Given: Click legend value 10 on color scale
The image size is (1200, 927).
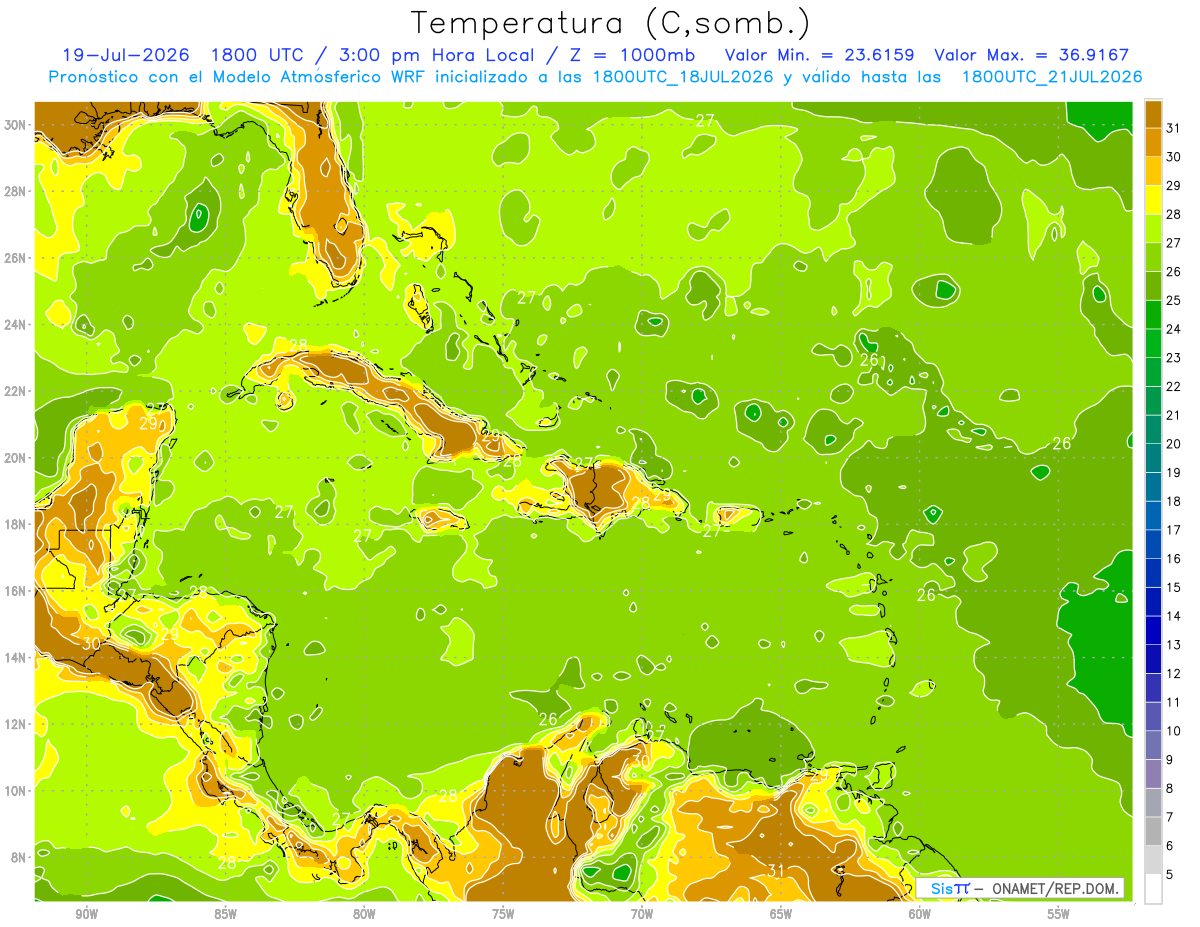Looking at the screenshot, I should coord(1174,731).
